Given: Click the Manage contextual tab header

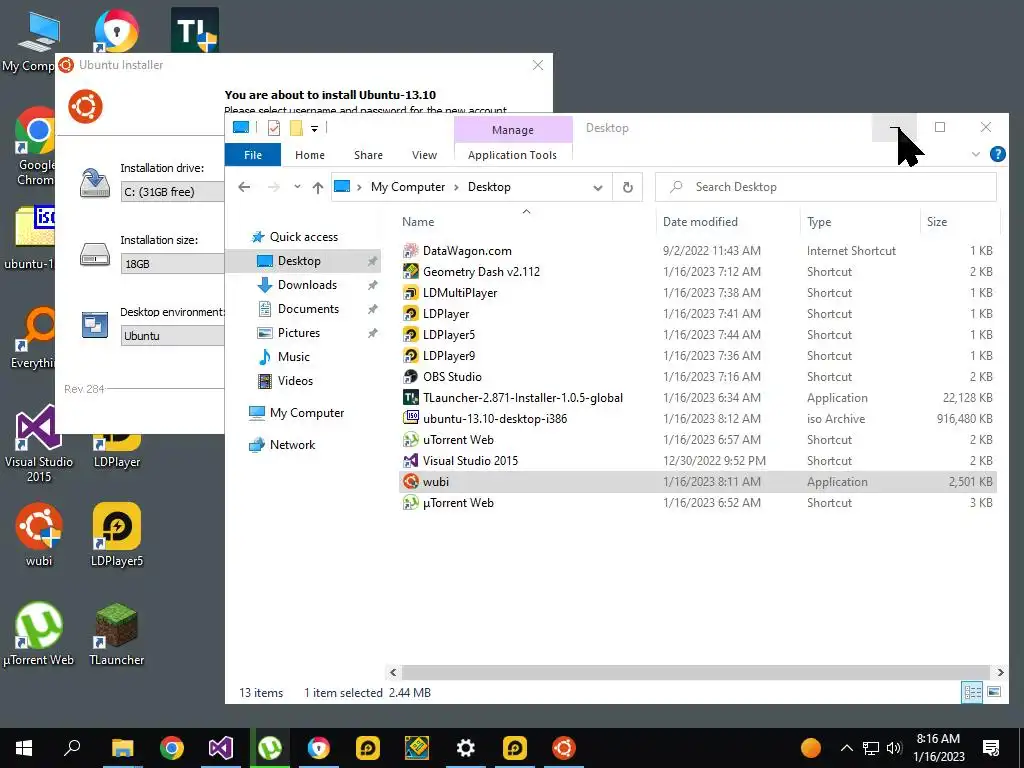Looking at the screenshot, I should pos(513,130).
